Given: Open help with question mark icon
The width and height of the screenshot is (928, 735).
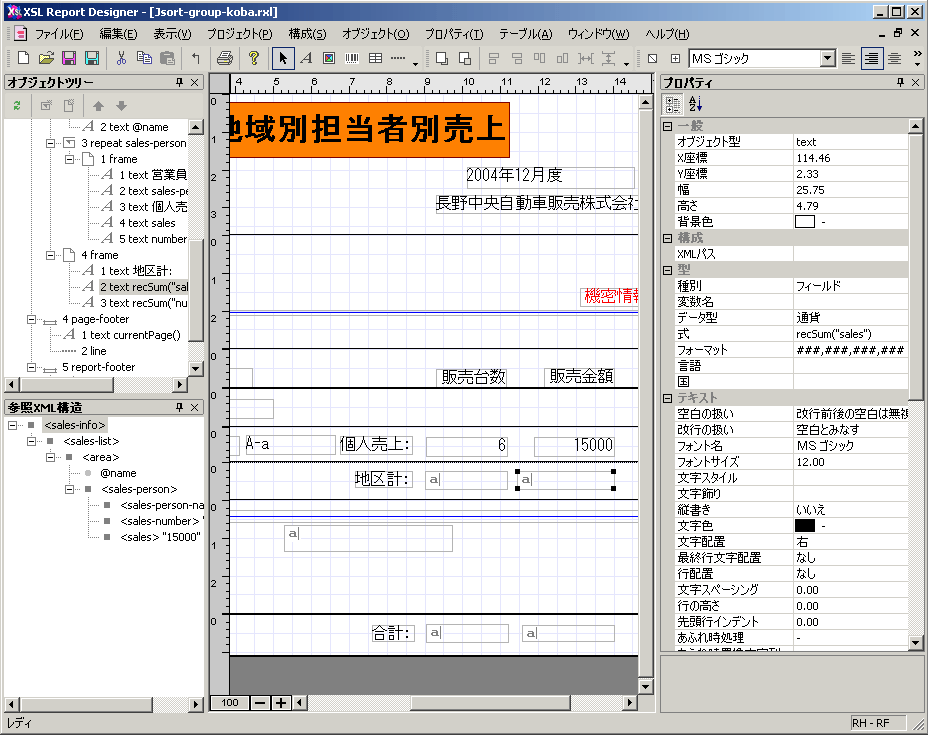Looking at the screenshot, I should click(254, 58).
